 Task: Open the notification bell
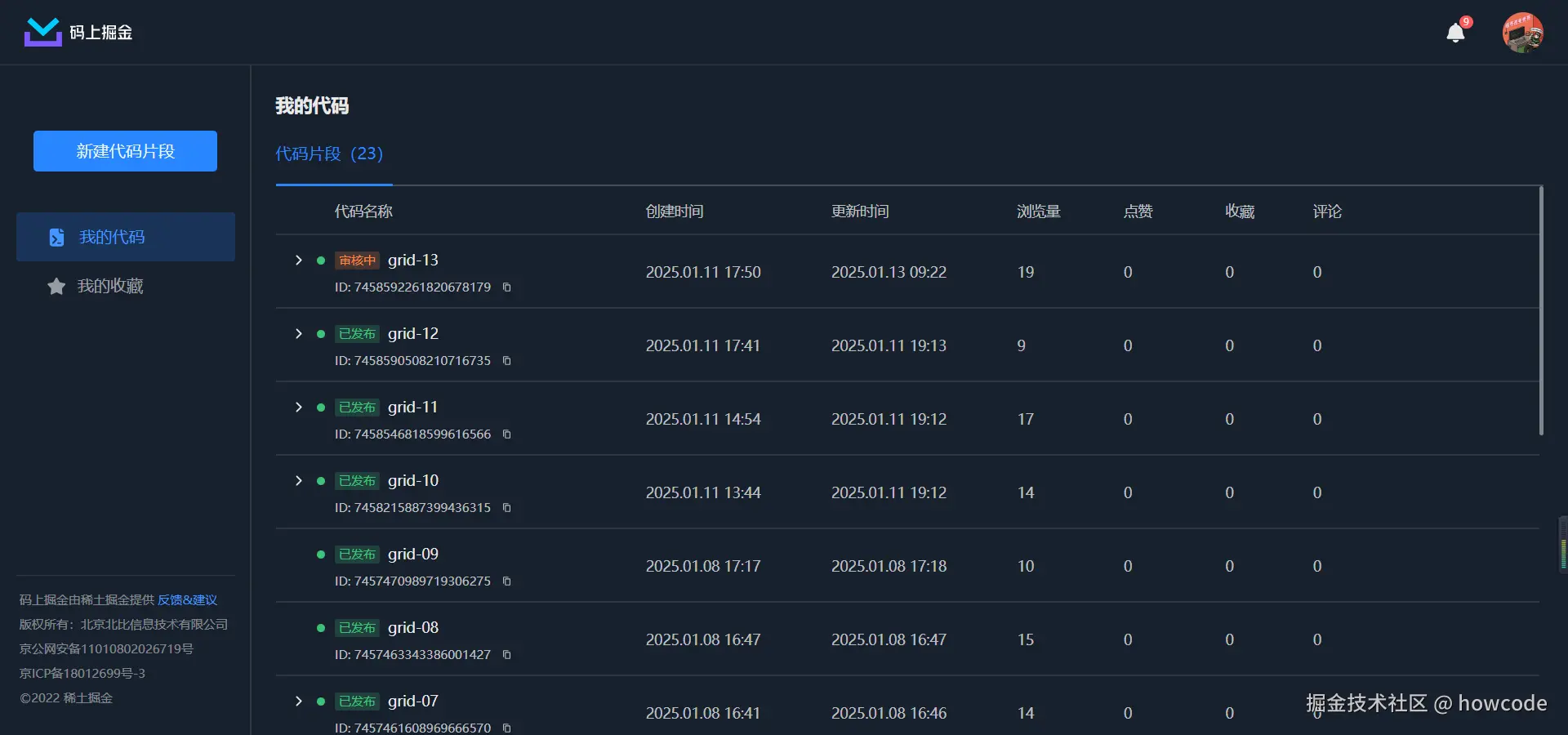1455,33
